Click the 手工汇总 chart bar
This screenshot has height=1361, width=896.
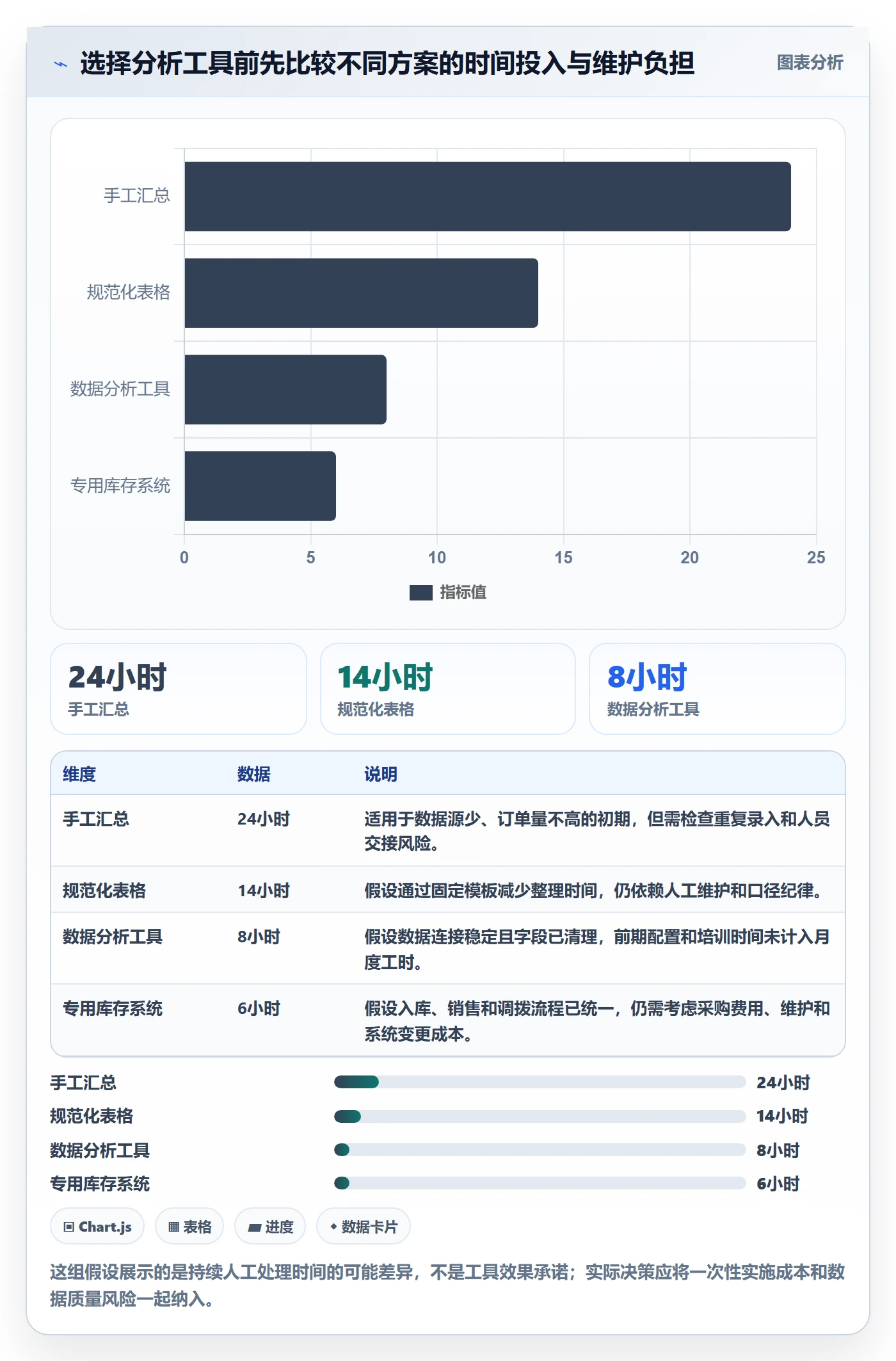tap(488, 197)
